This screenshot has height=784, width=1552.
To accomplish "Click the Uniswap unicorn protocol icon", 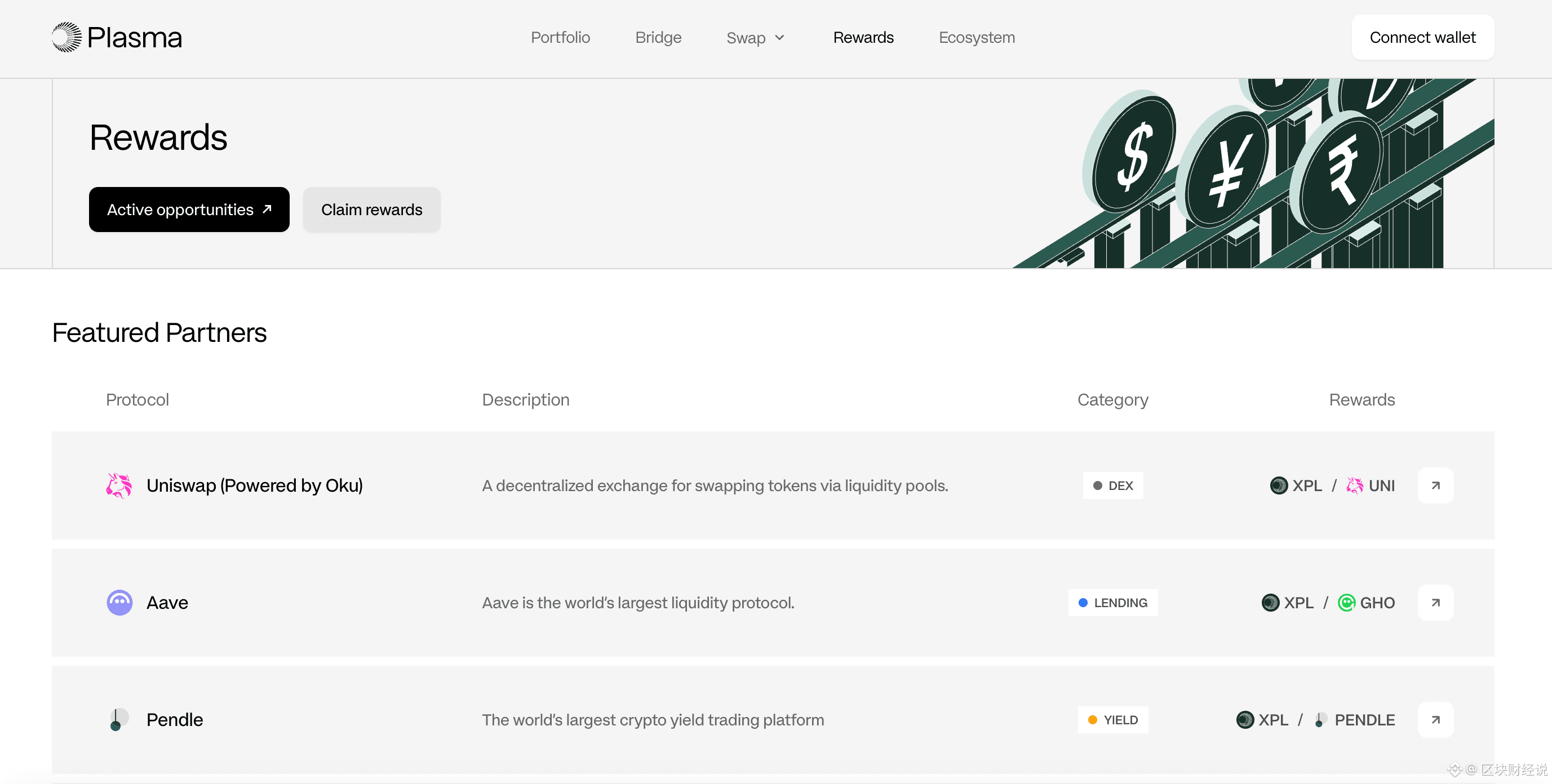I will tap(119, 485).
